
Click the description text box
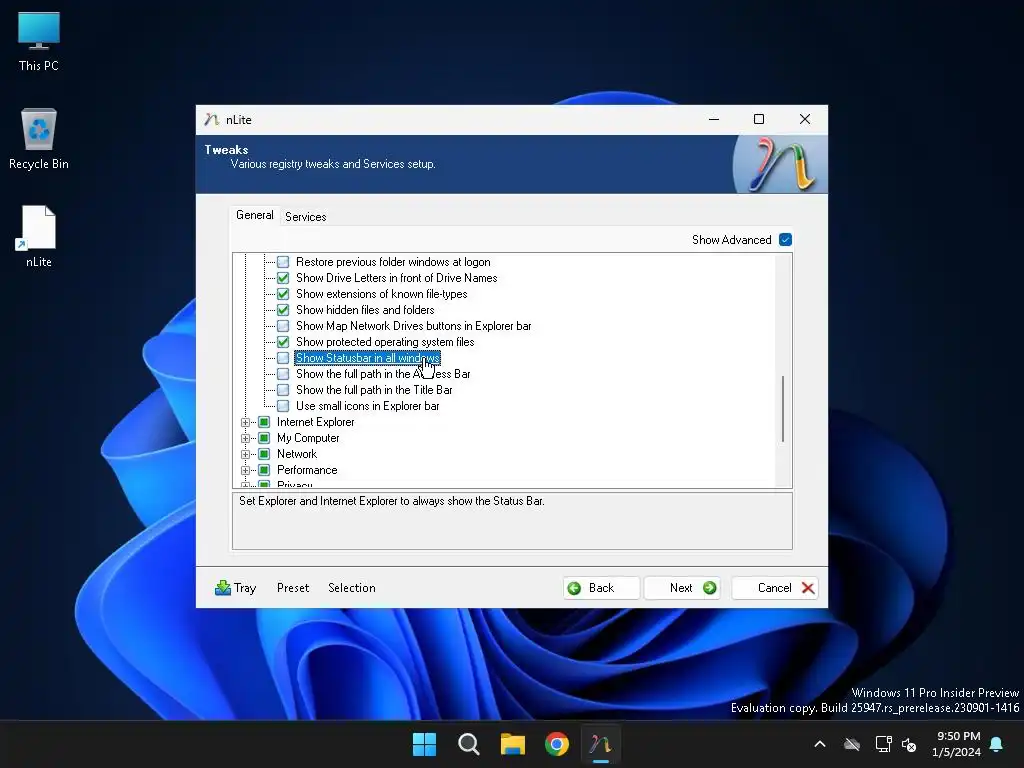click(512, 521)
